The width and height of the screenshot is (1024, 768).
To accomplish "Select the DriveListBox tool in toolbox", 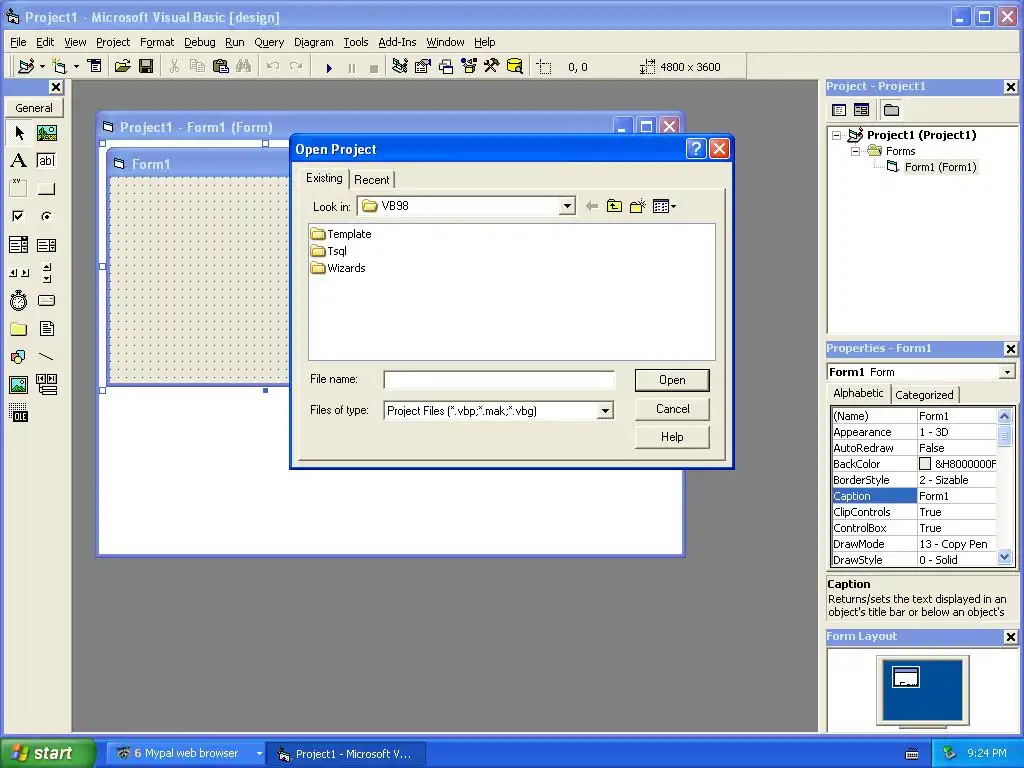I will tap(46, 300).
